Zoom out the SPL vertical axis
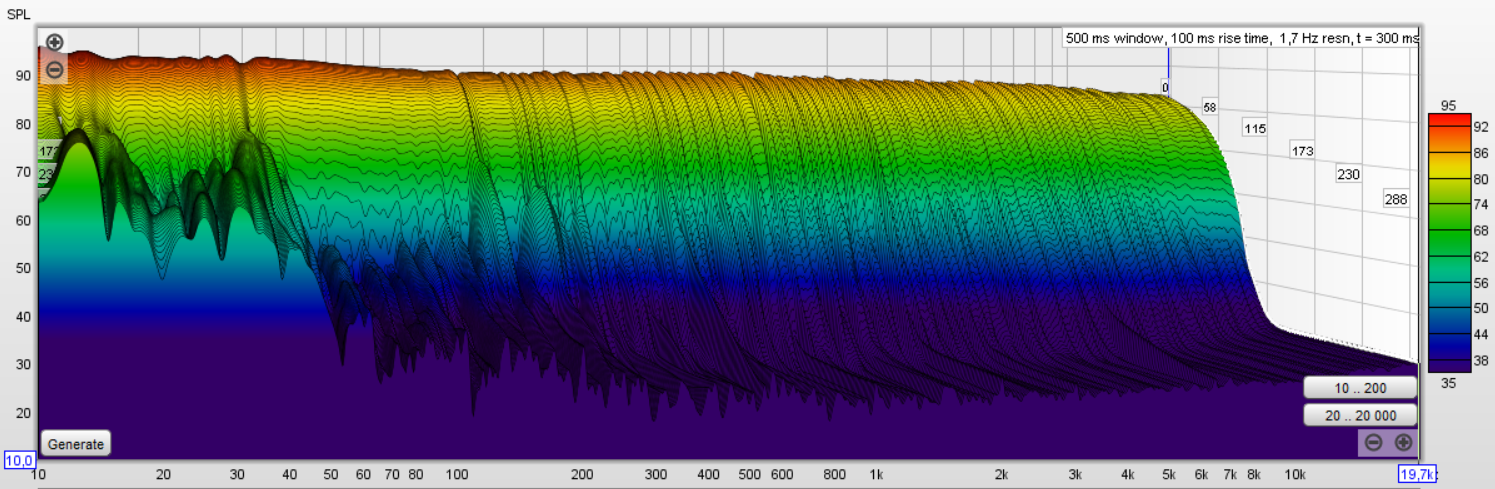Screen dimensions: 1495x489 coord(54,69)
